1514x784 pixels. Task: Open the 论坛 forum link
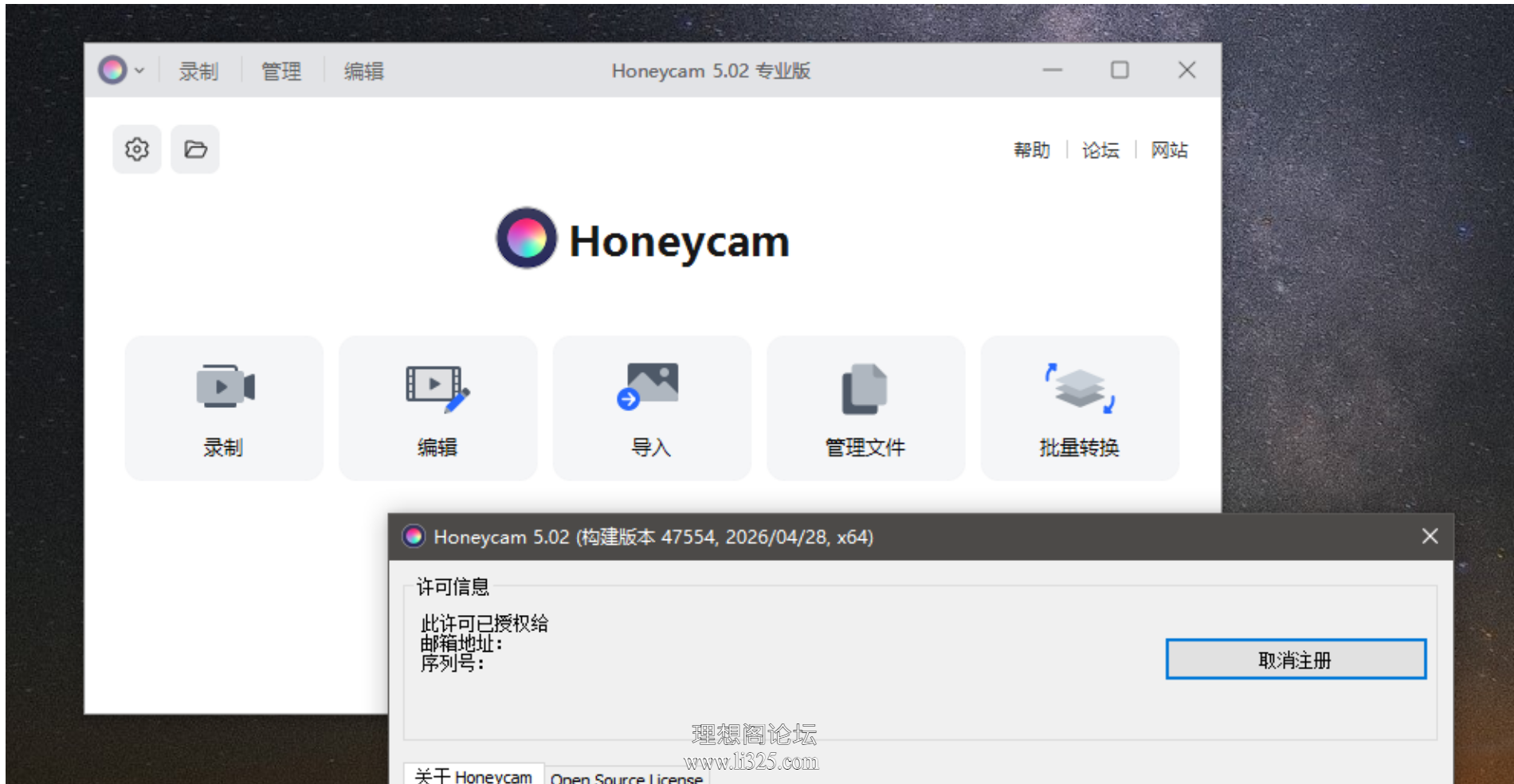(x=1100, y=150)
